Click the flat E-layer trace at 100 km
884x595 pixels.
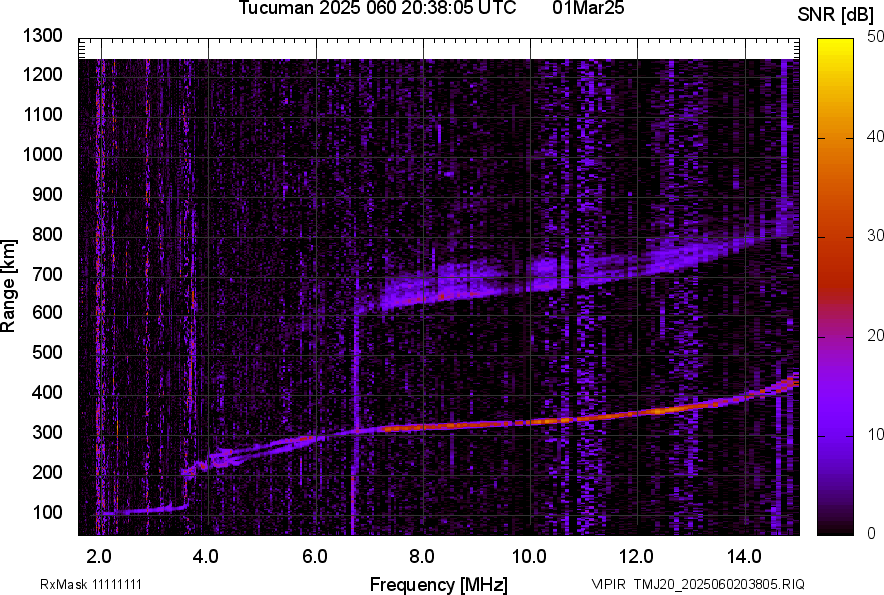[140, 511]
